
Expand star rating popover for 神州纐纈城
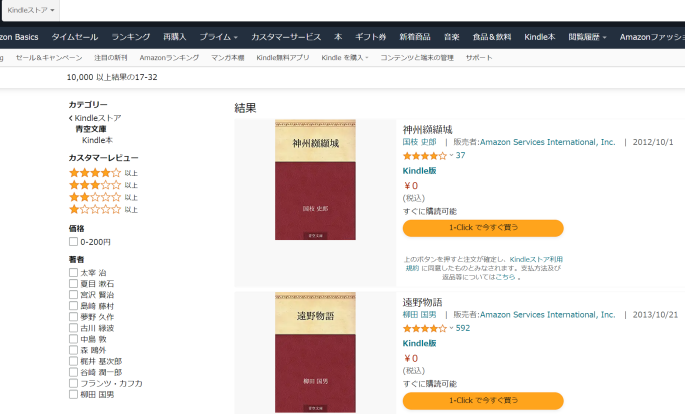[x=428, y=155]
